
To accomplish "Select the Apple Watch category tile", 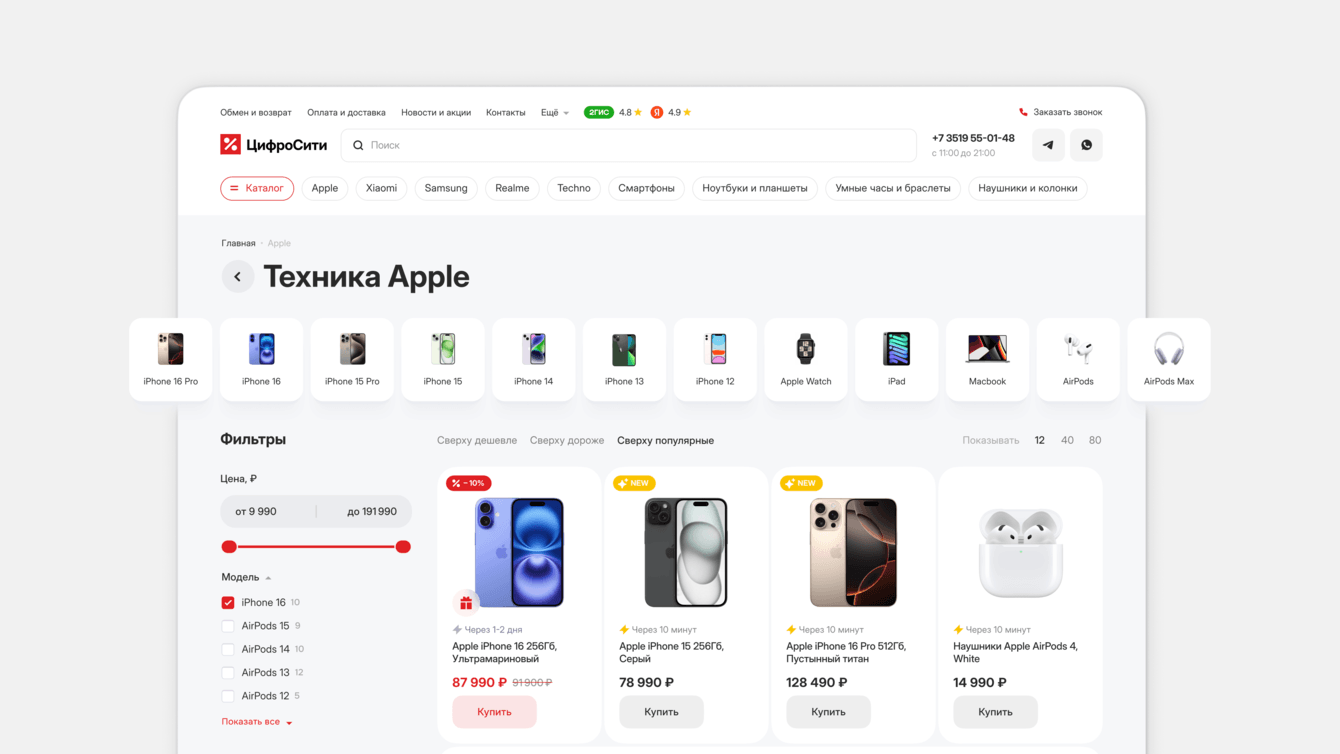I will tap(806, 360).
